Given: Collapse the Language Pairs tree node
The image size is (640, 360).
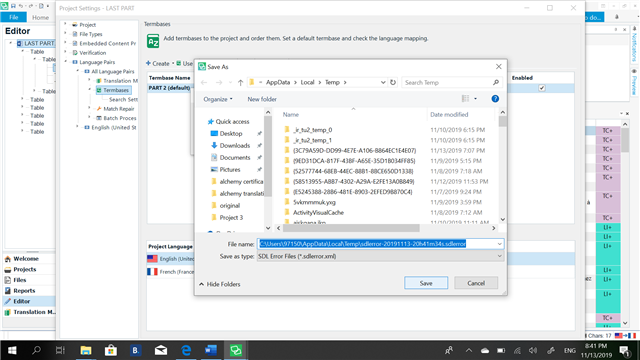Looking at the screenshot, I should [66, 62].
